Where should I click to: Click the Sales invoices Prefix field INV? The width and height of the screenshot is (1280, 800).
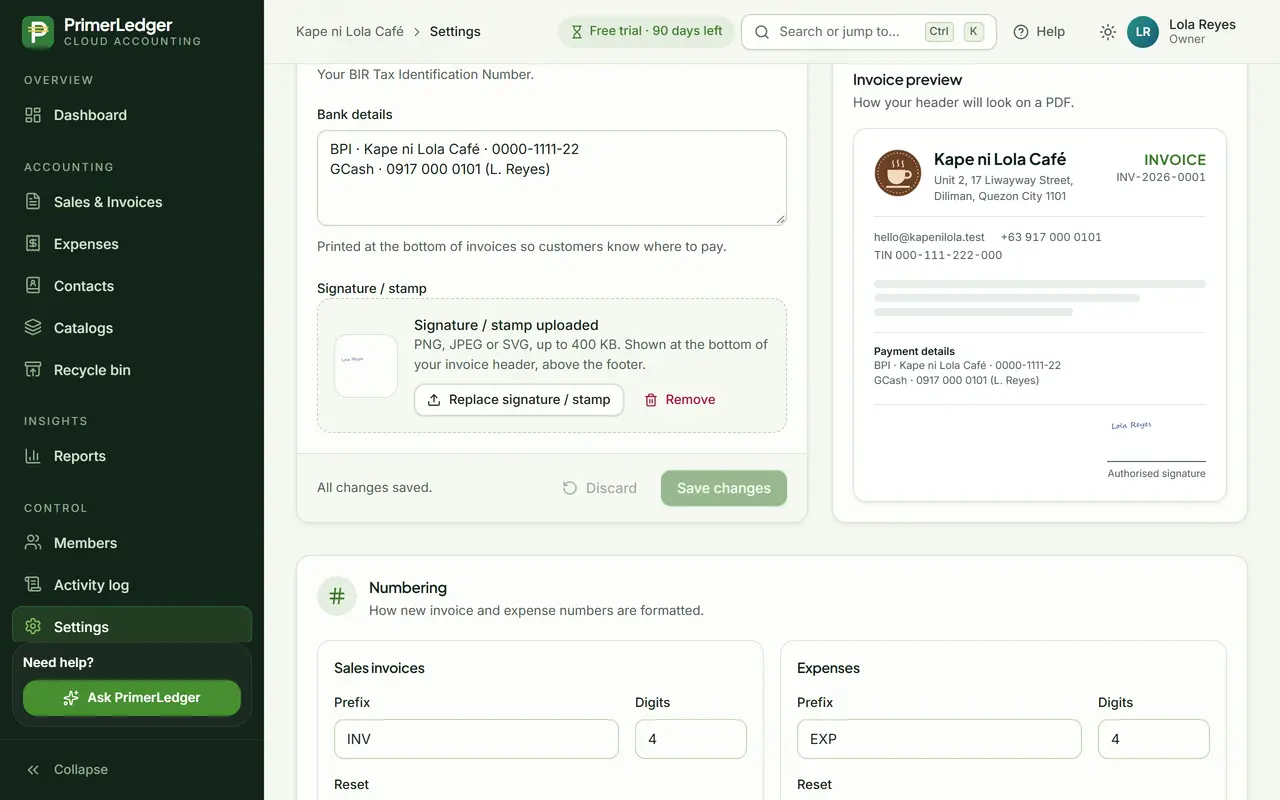[x=476, y=739]
